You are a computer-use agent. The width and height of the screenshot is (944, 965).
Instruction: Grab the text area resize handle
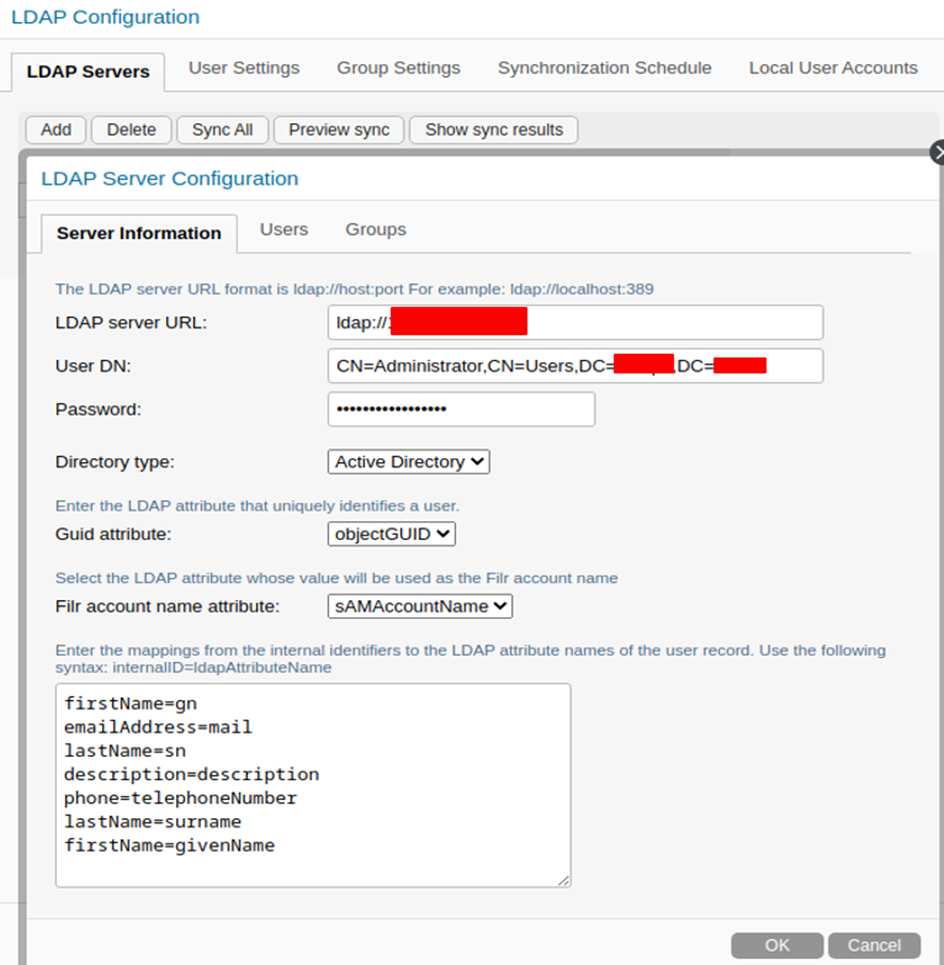[x=564, y=881]
